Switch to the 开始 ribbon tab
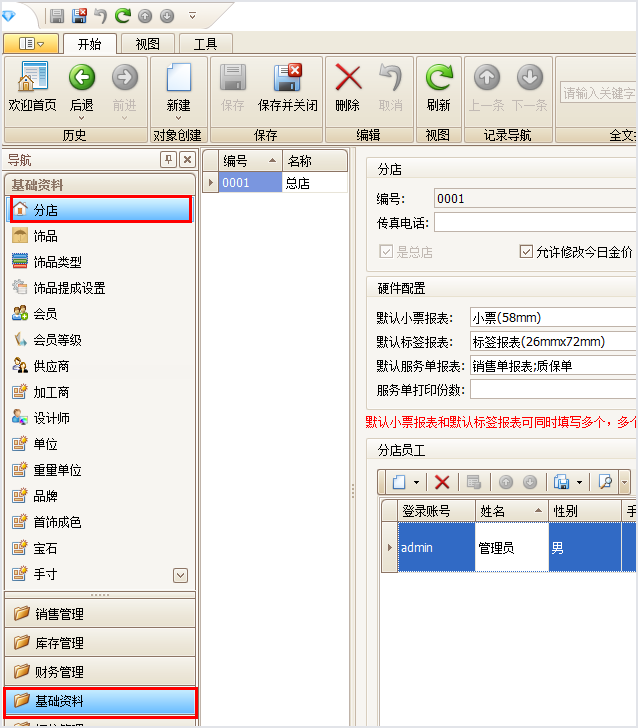This screenshot has height=728, width=638. (x=90, y=44)
